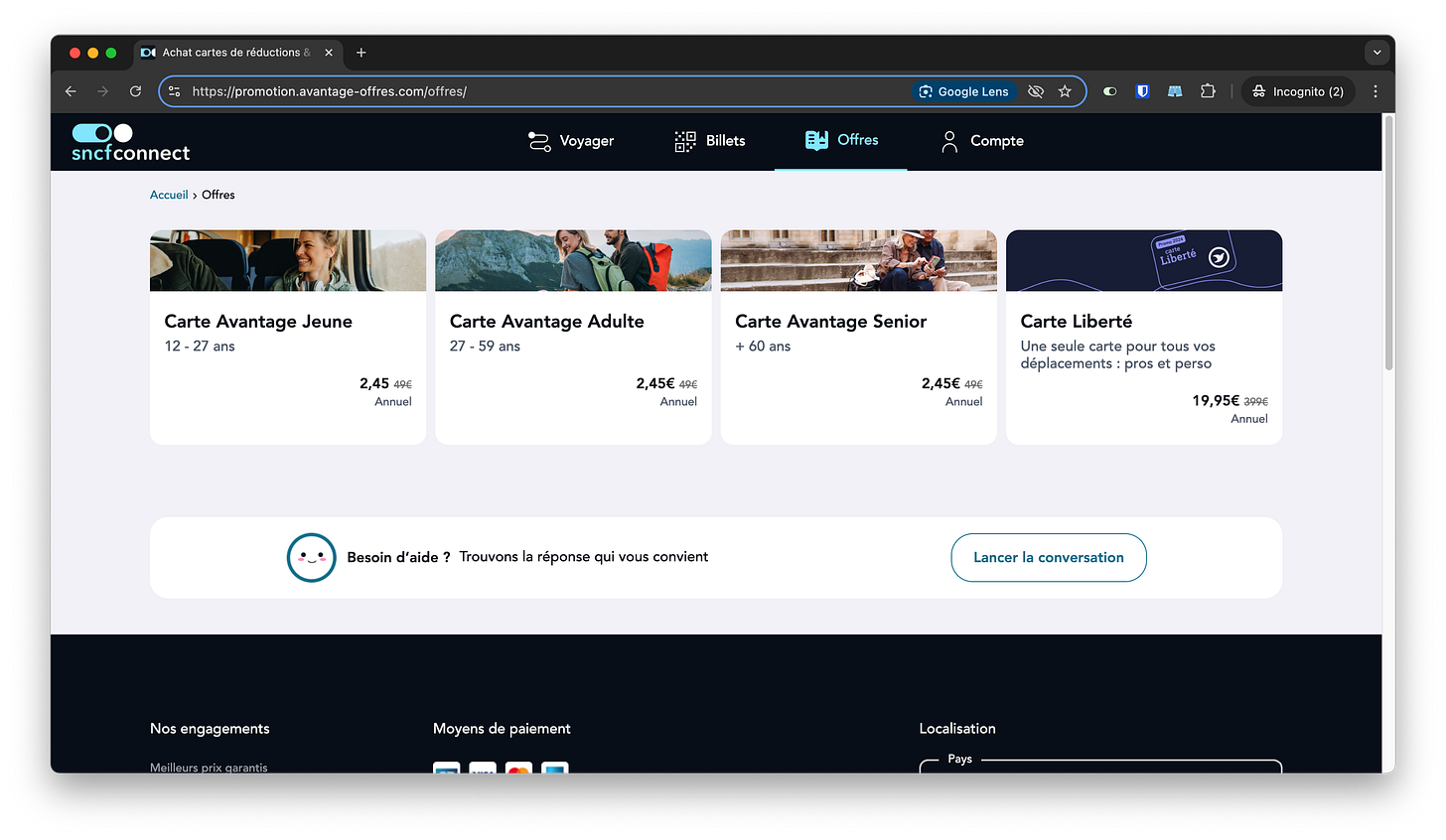Screen dimensions: 1446x840
Task: Click the Localisation footer heading
Action: point(957,729)
